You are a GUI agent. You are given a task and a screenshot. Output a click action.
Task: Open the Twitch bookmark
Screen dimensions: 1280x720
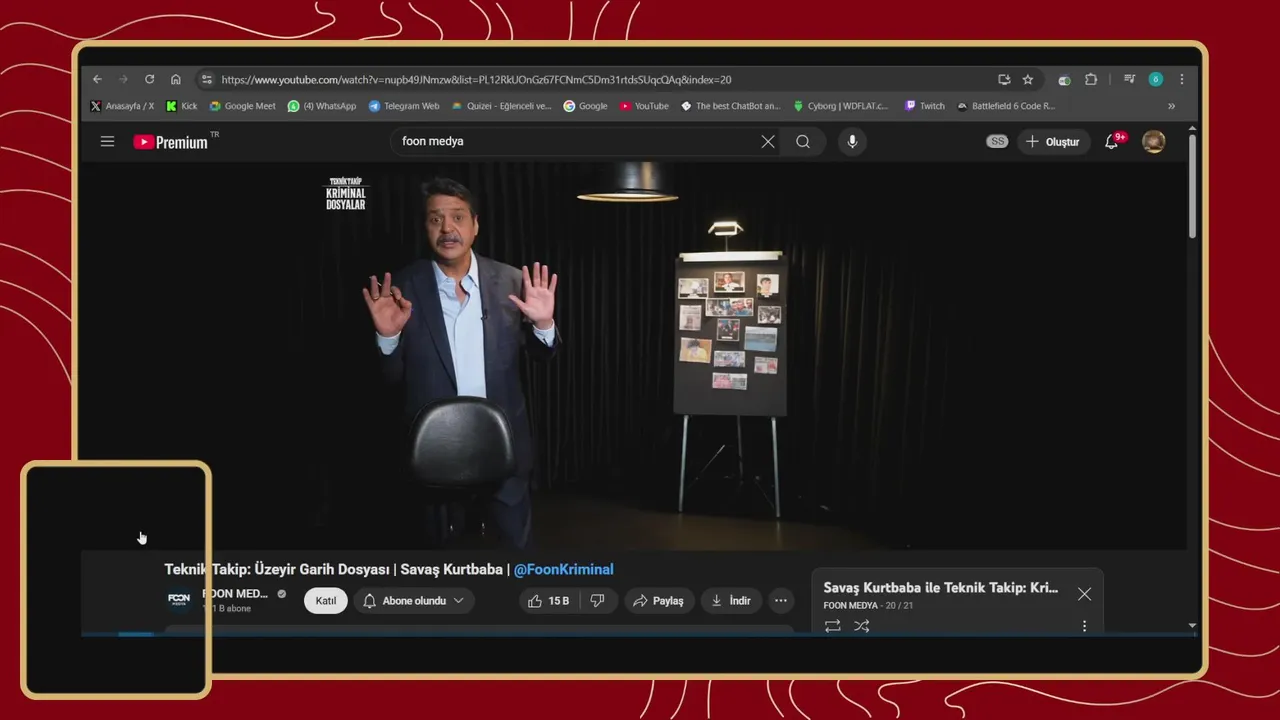tap(925, 106)
